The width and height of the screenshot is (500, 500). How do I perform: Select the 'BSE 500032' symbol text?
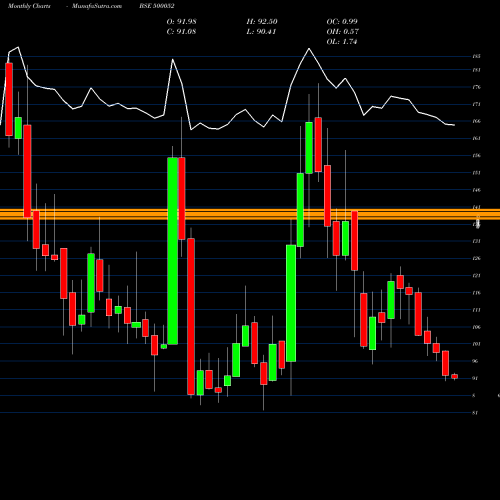point(157,6)
